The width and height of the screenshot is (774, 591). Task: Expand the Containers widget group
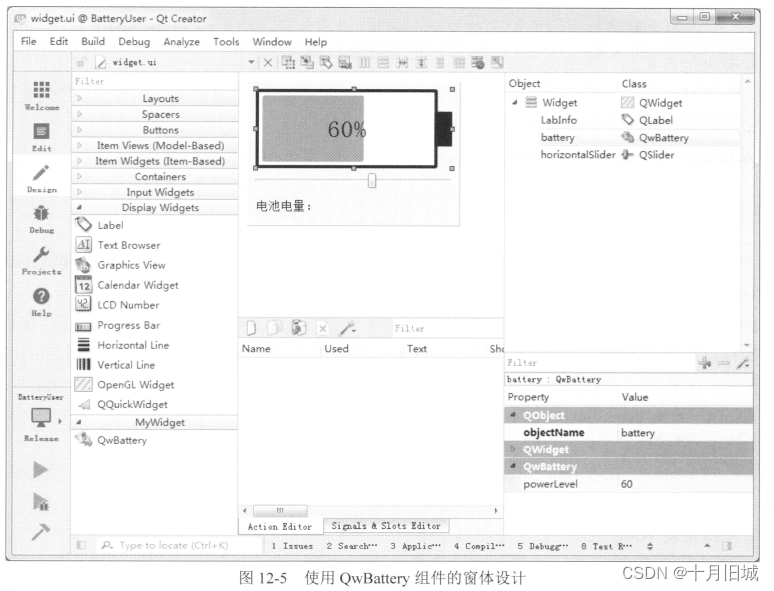pos(79,176)
